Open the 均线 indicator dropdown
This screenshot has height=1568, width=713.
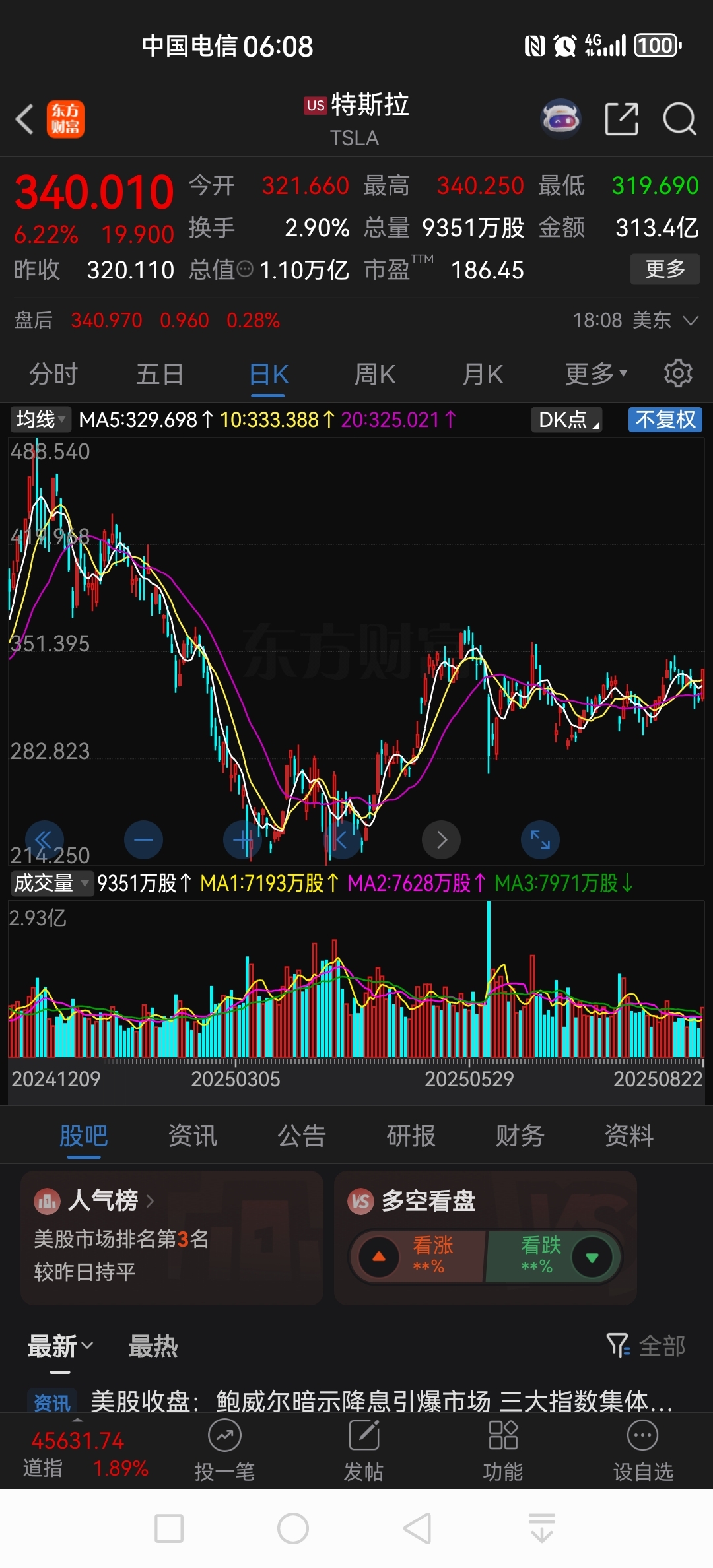(40, 420)
